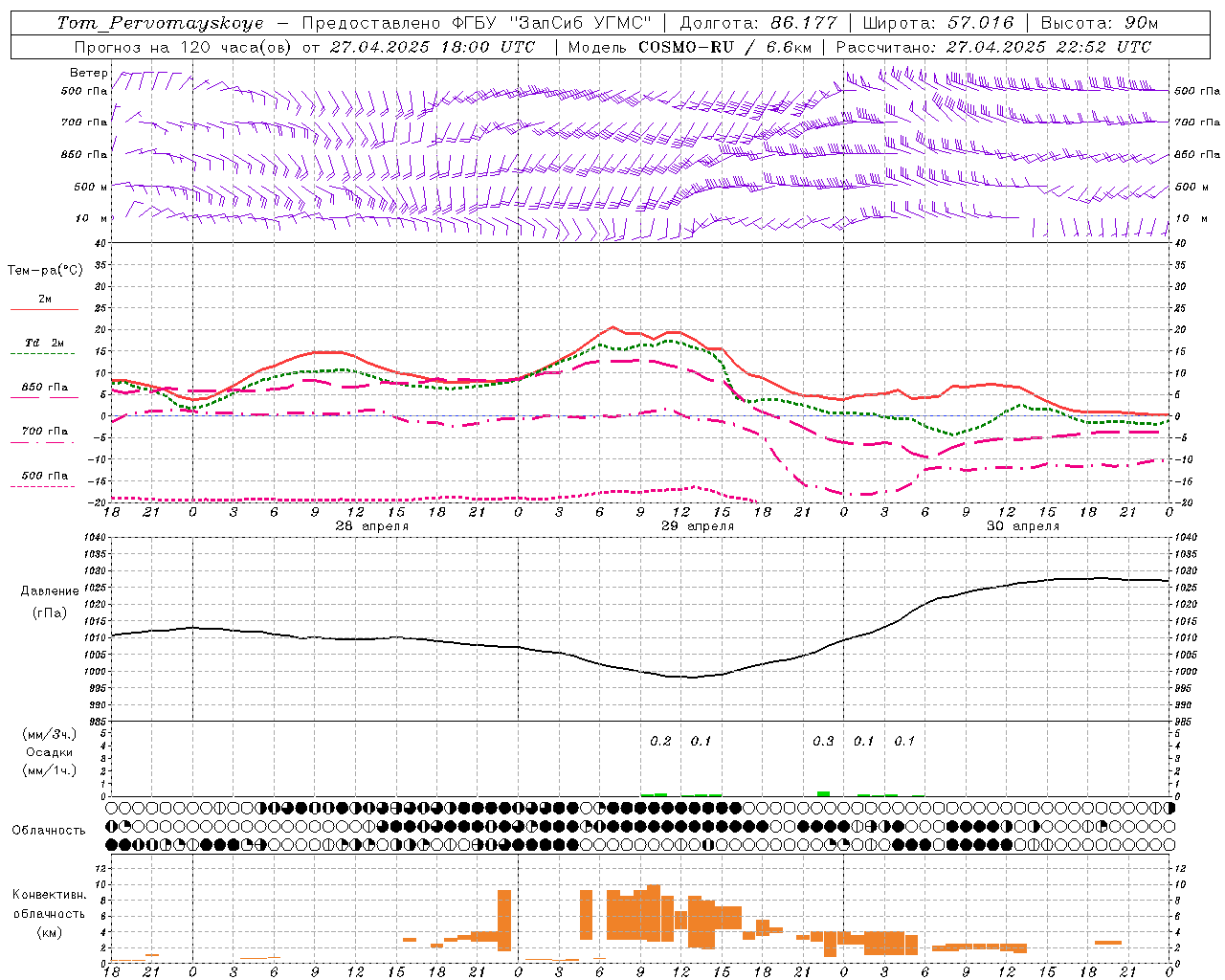Click the Осадки precipitation label

(x=50, y=752)
